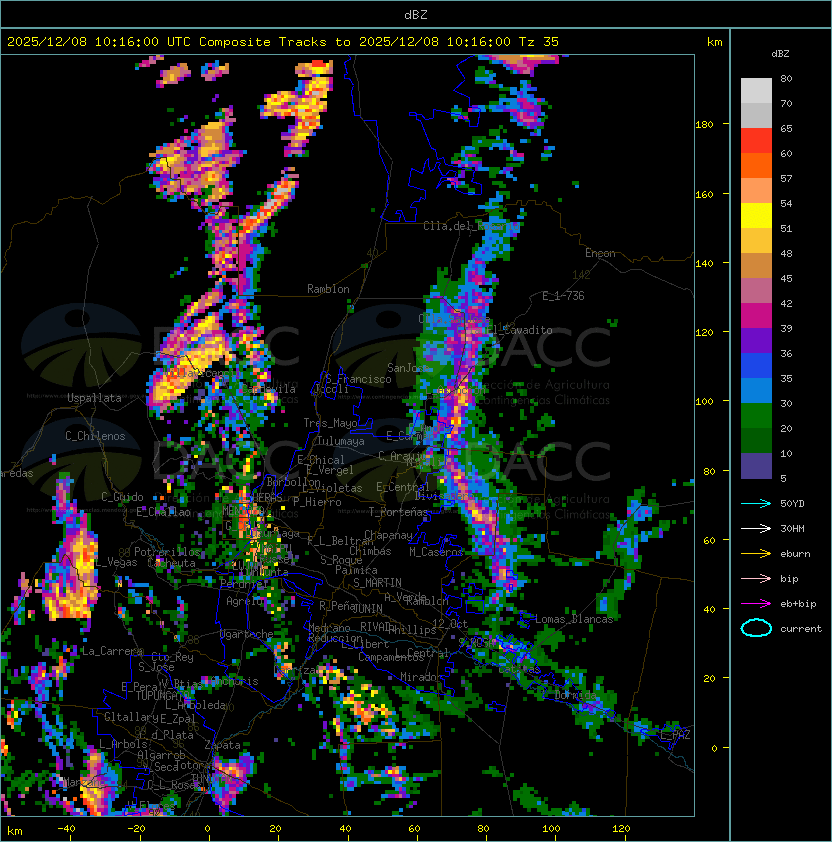Screen dimensions: 832x842
Task: Click the 'Lomas_Blancas' place label
Action: [574, 619]
